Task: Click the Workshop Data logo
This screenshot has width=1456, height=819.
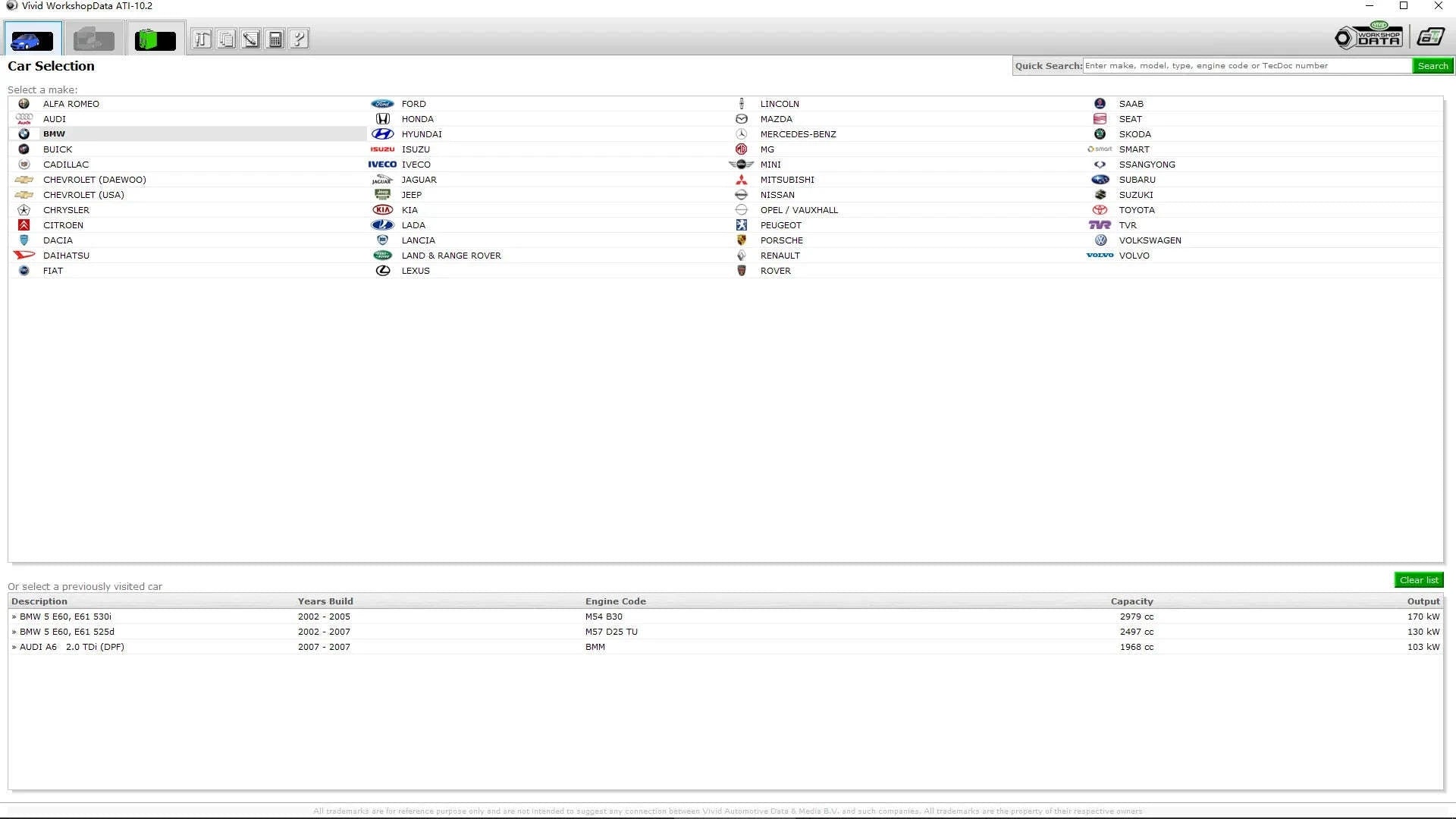Action: click(1368, 35)
